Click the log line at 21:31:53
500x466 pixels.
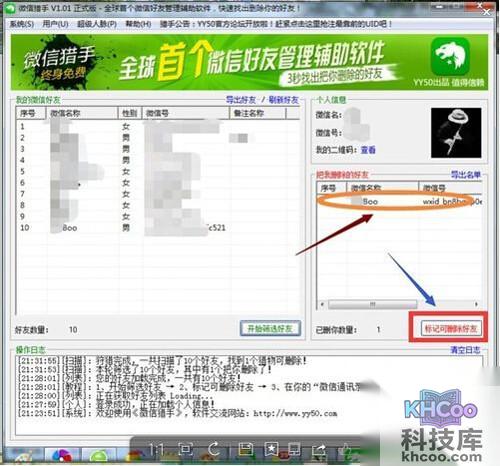coord(145,369)
